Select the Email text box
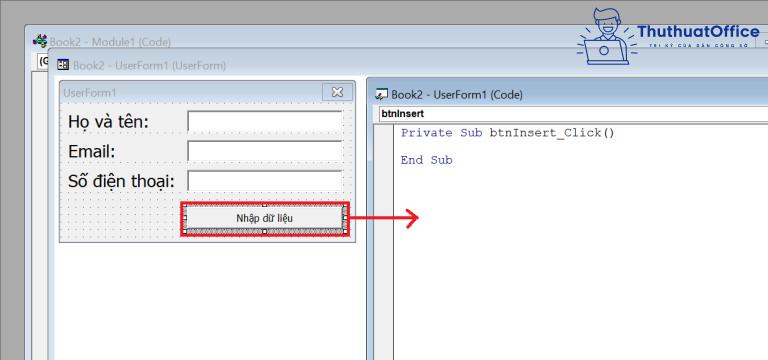The image size is (768, 360). [x=264, y=151]
